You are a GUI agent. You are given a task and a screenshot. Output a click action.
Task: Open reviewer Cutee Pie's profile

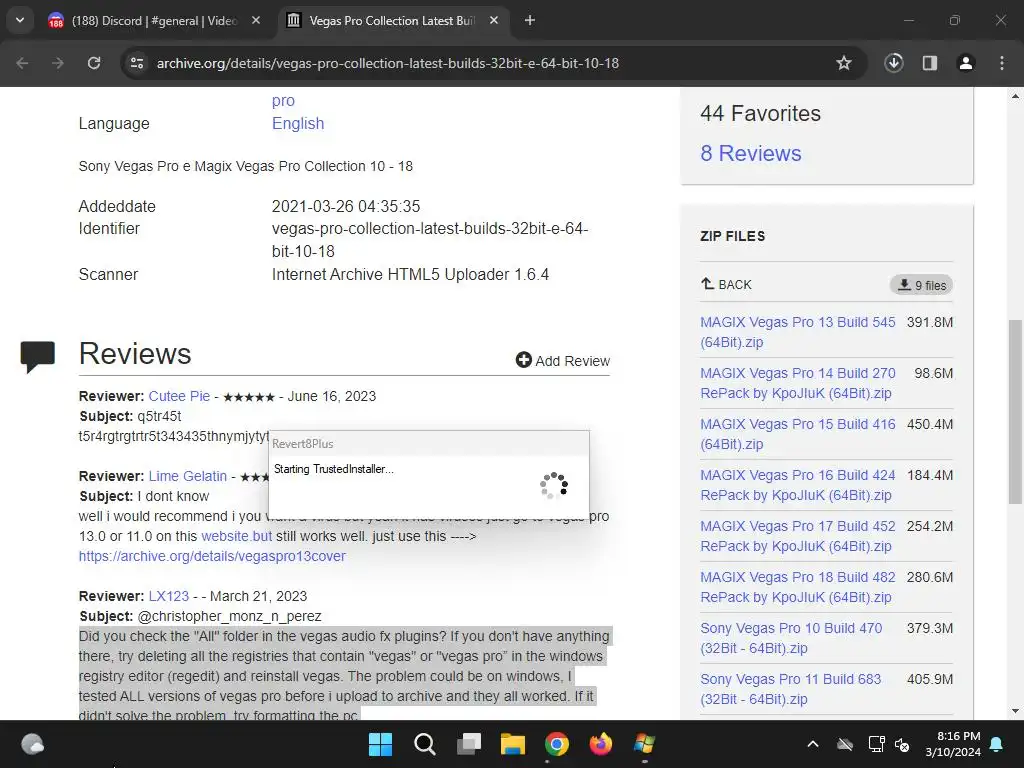pyautogui.click(x=179, y=396)
